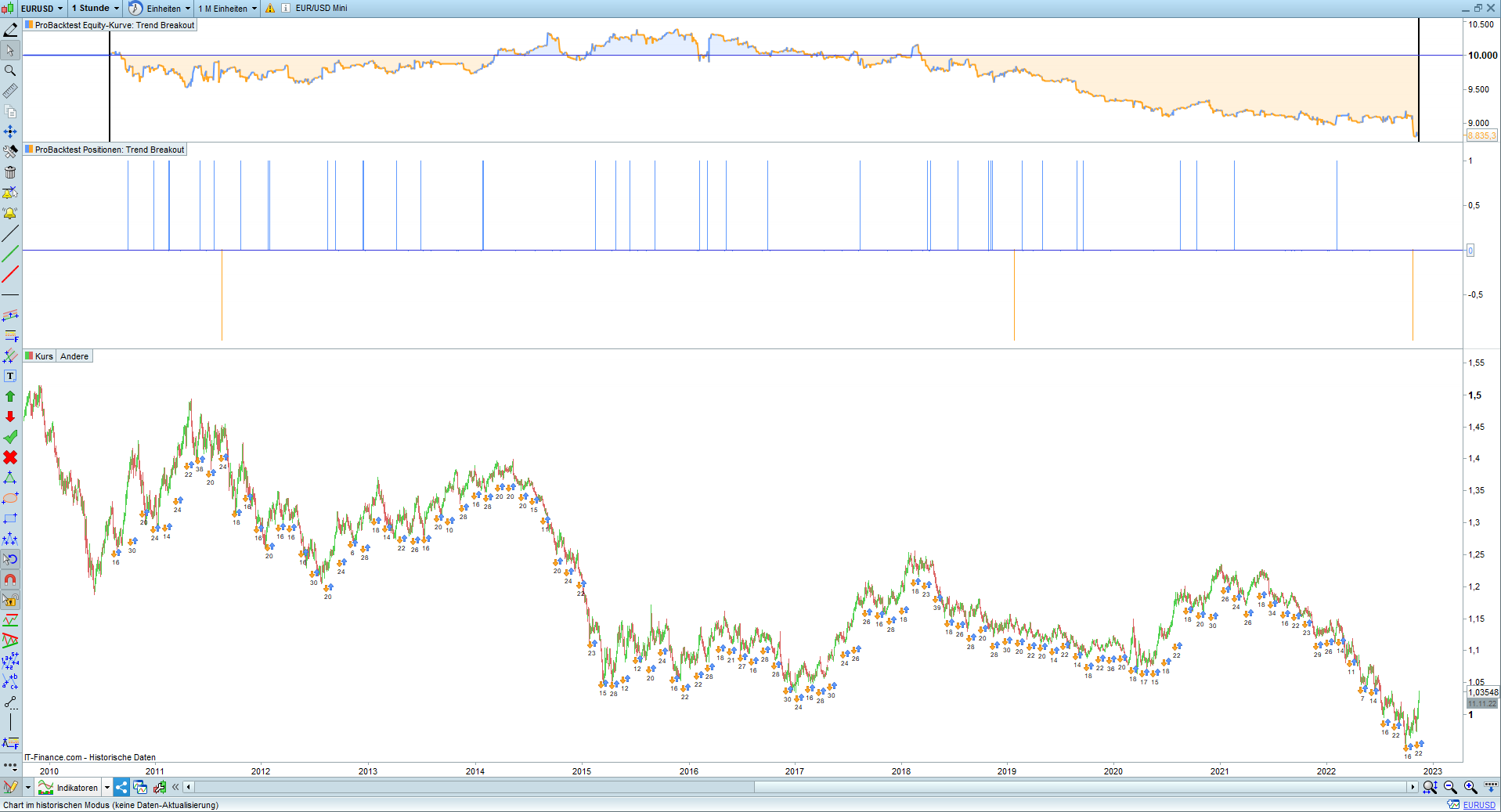Click the trash can delete tool
The image size is (1501, 812).
tap(10, 172)
